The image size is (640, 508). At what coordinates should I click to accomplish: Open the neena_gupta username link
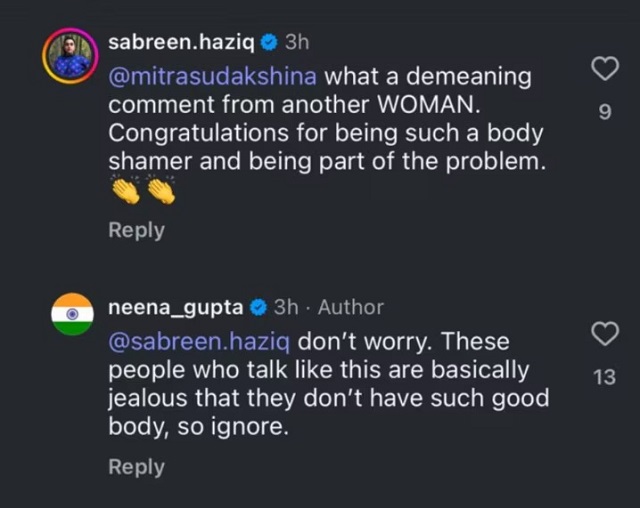click(176, 308)
